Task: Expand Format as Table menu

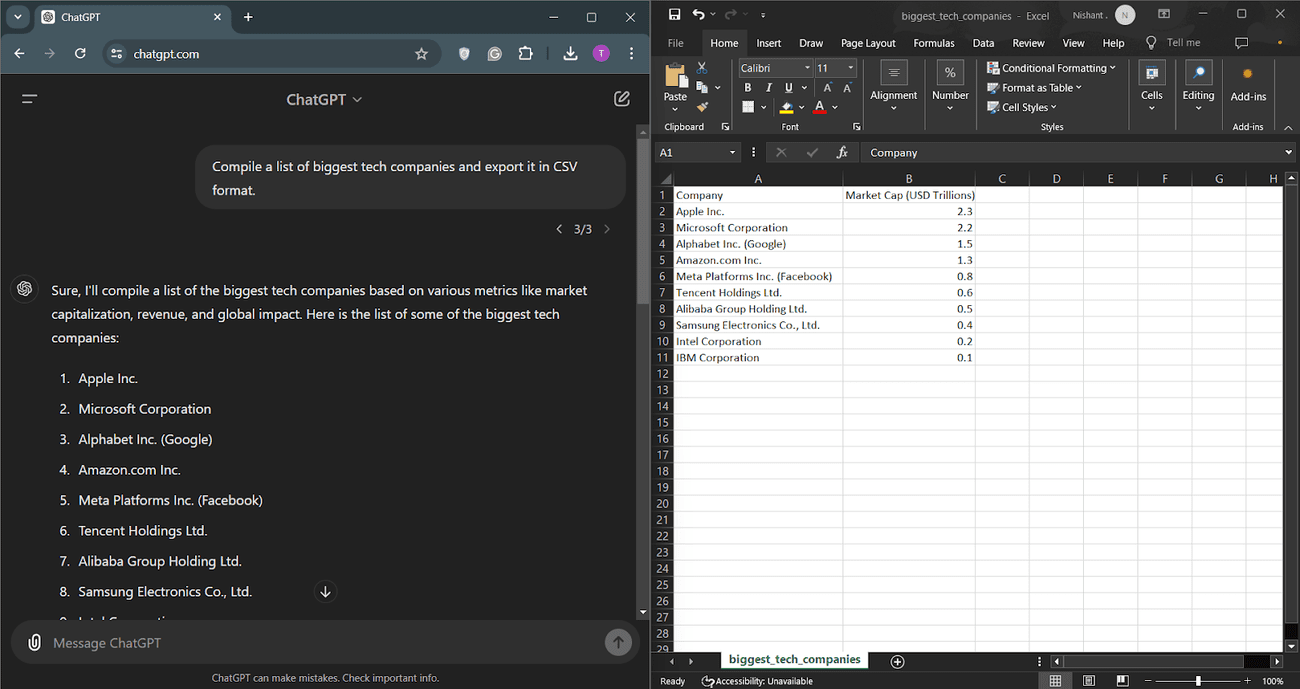Action: [1035, 88]
